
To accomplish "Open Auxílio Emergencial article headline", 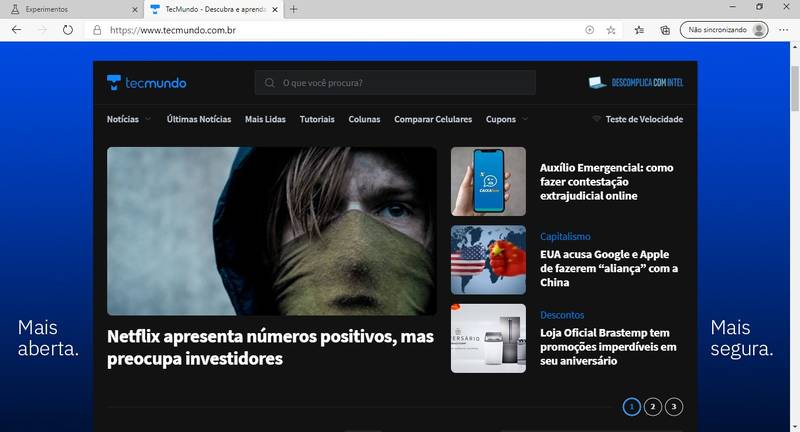I will coord(607,182).
